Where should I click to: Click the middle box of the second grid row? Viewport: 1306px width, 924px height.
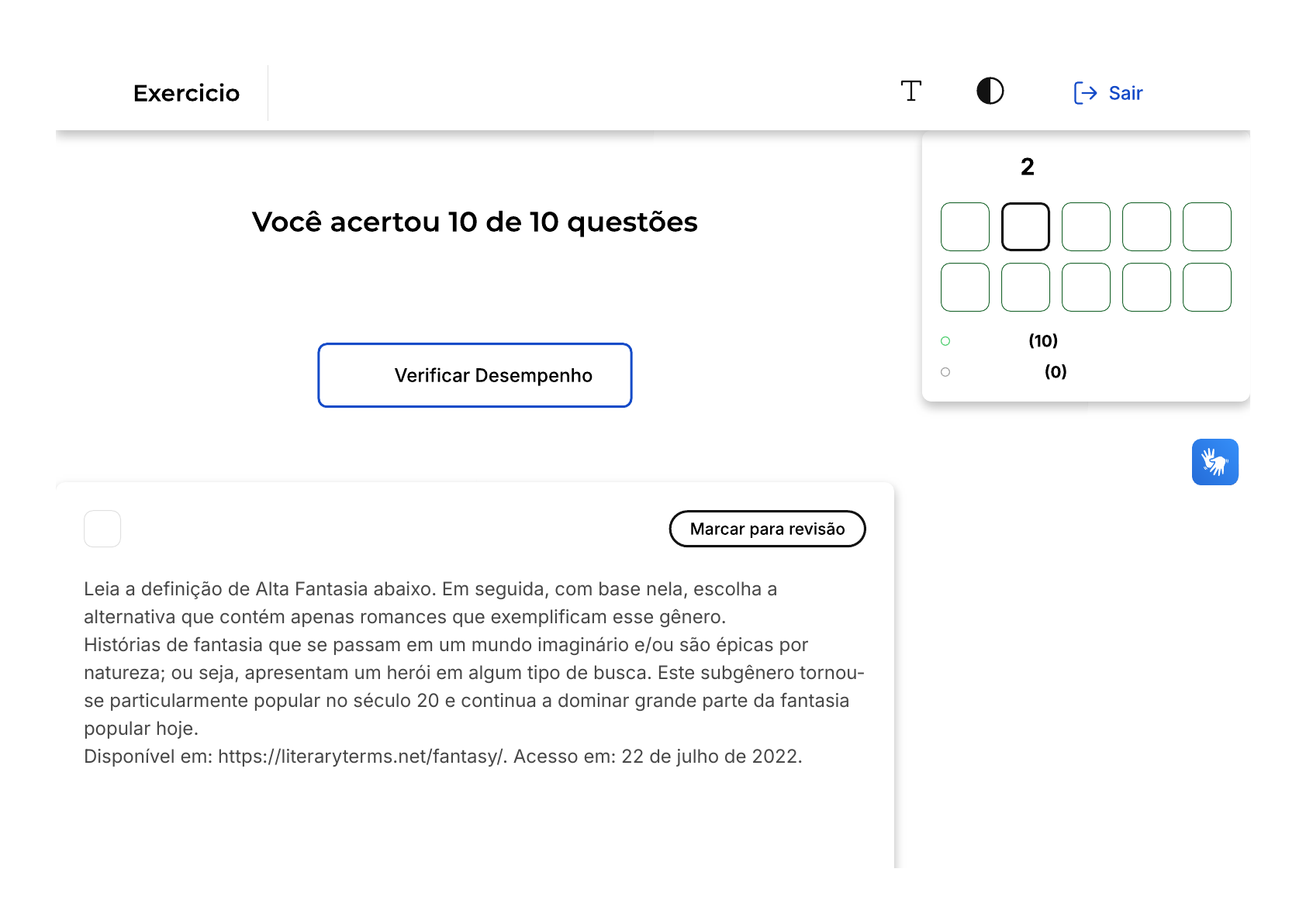(x=1086, y=287)
